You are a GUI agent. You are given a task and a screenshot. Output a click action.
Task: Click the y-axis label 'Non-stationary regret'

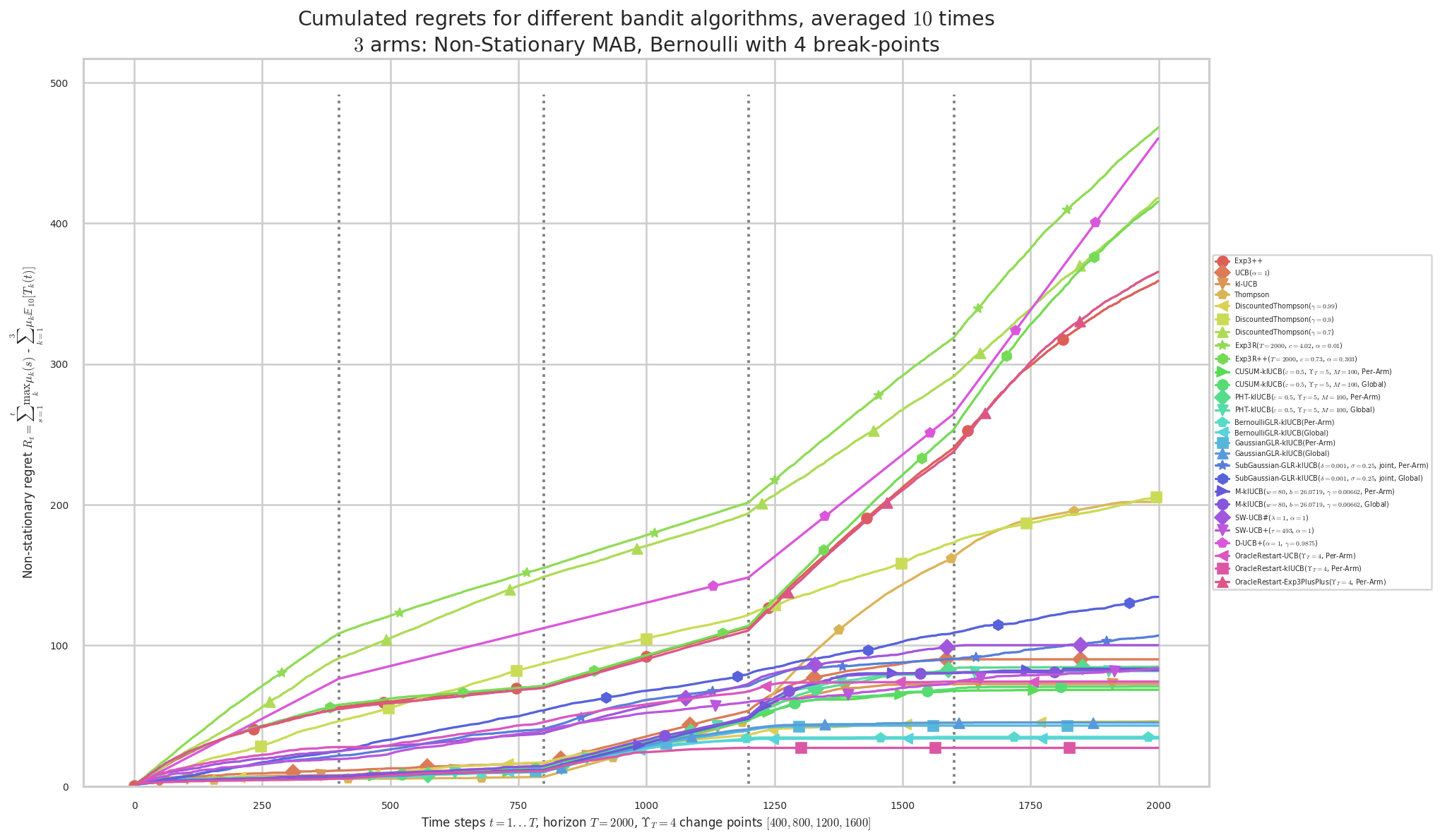coord(29,422)
